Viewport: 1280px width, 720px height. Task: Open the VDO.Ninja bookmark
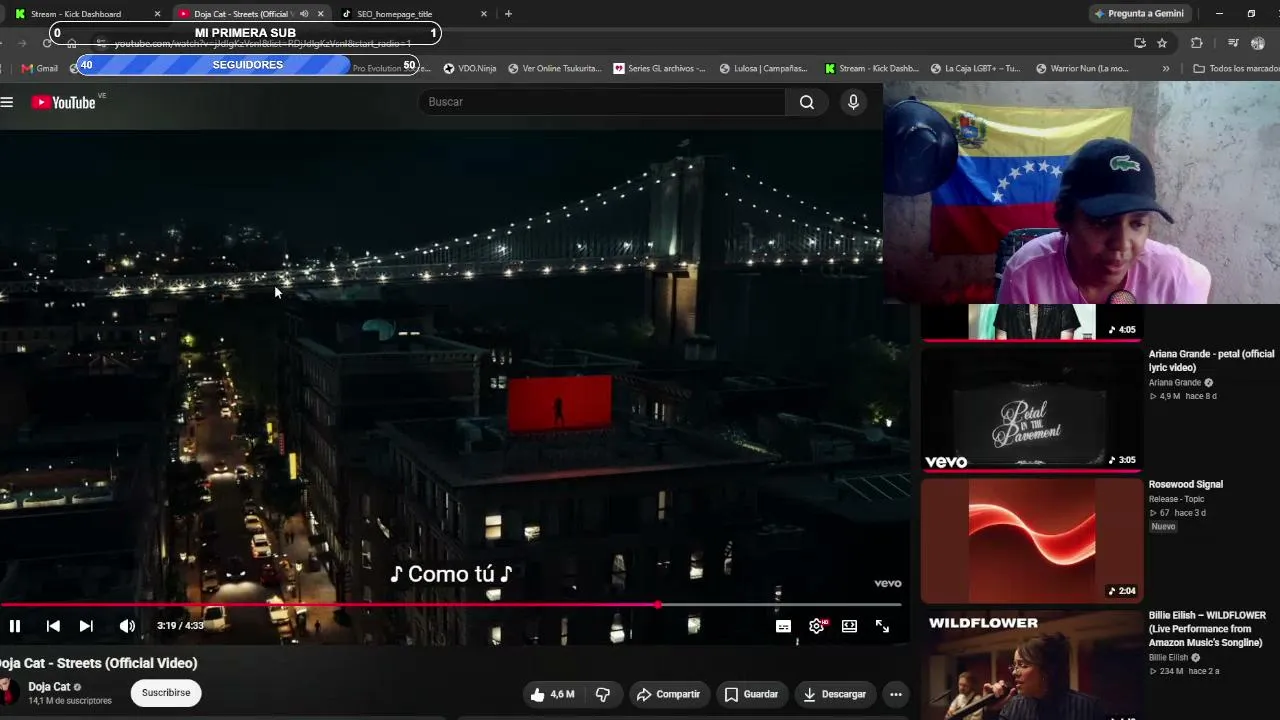(470, 69)
